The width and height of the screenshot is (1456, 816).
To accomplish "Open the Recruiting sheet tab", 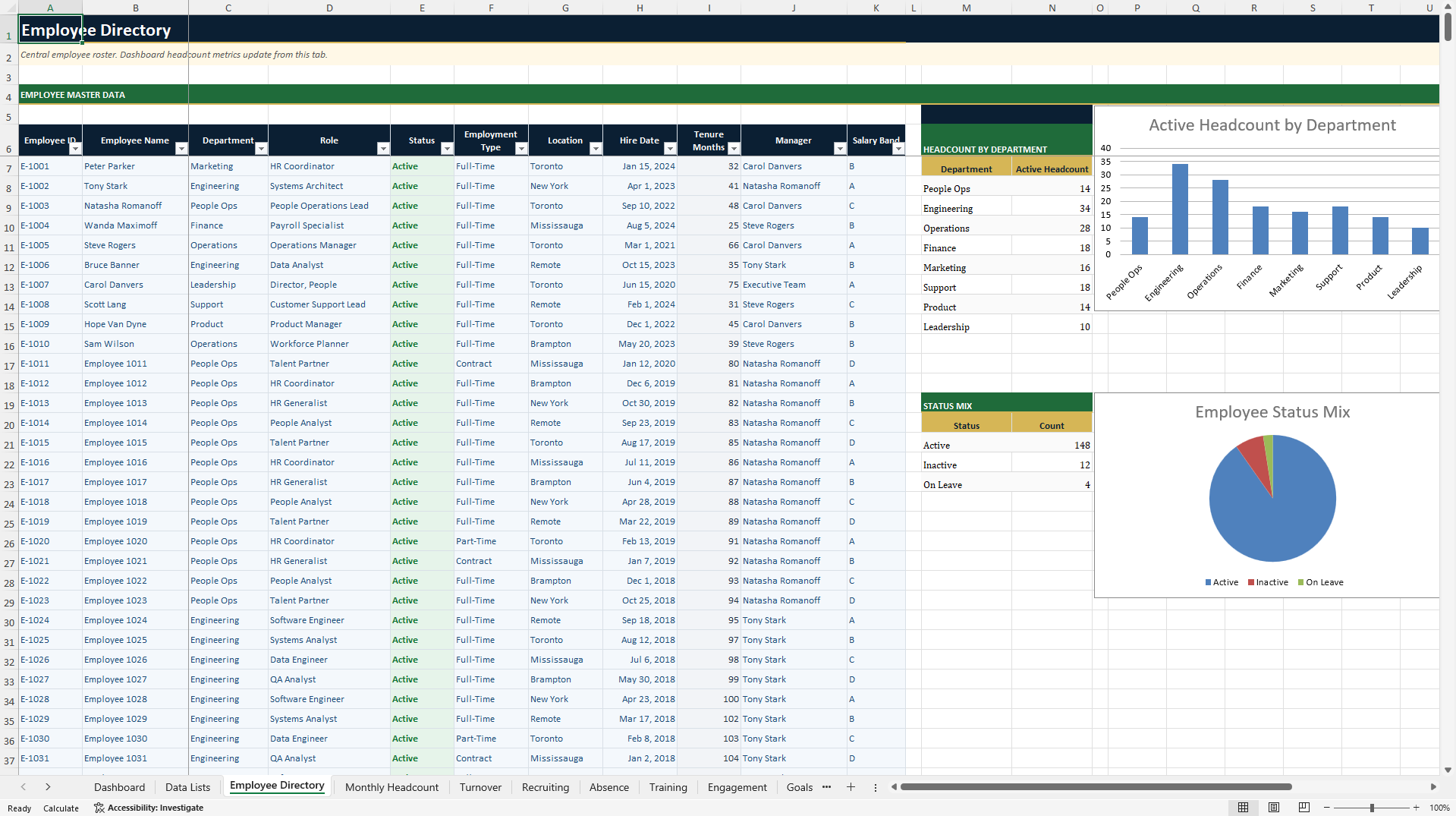I will tap(545, 787).
